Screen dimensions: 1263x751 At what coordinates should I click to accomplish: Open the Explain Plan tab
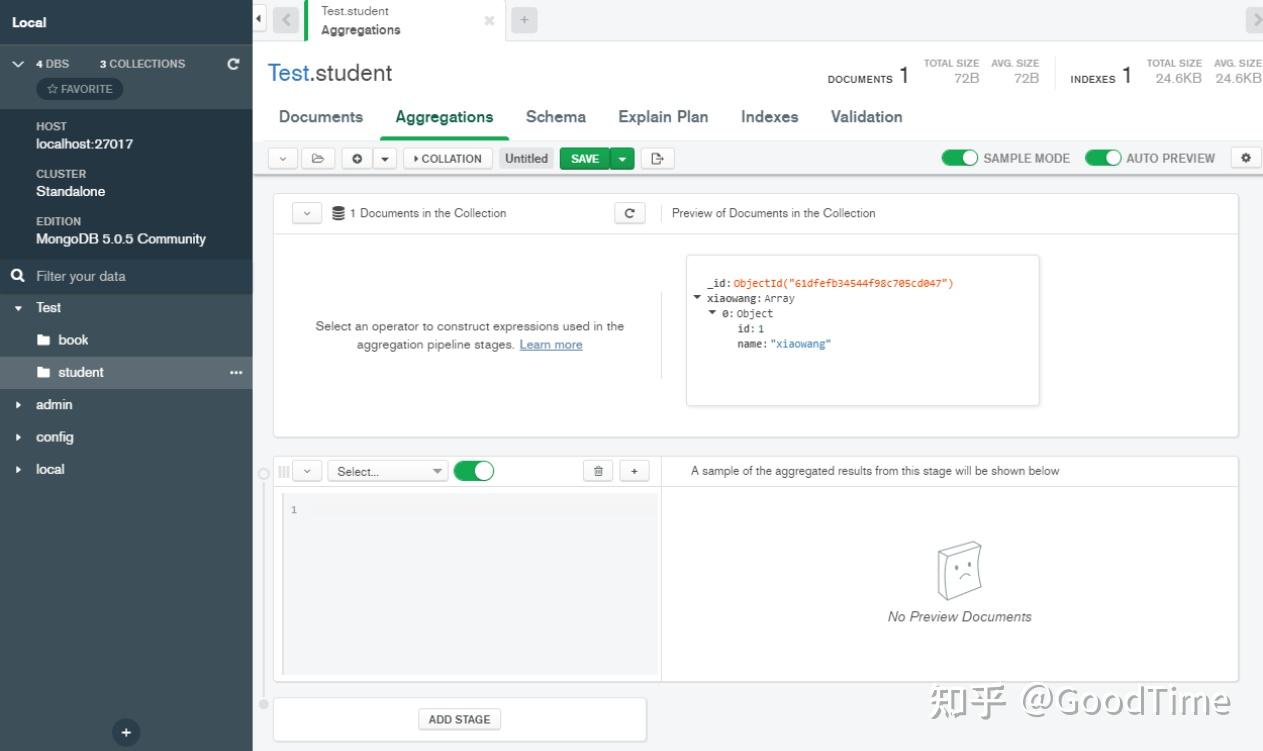point(662,117)
